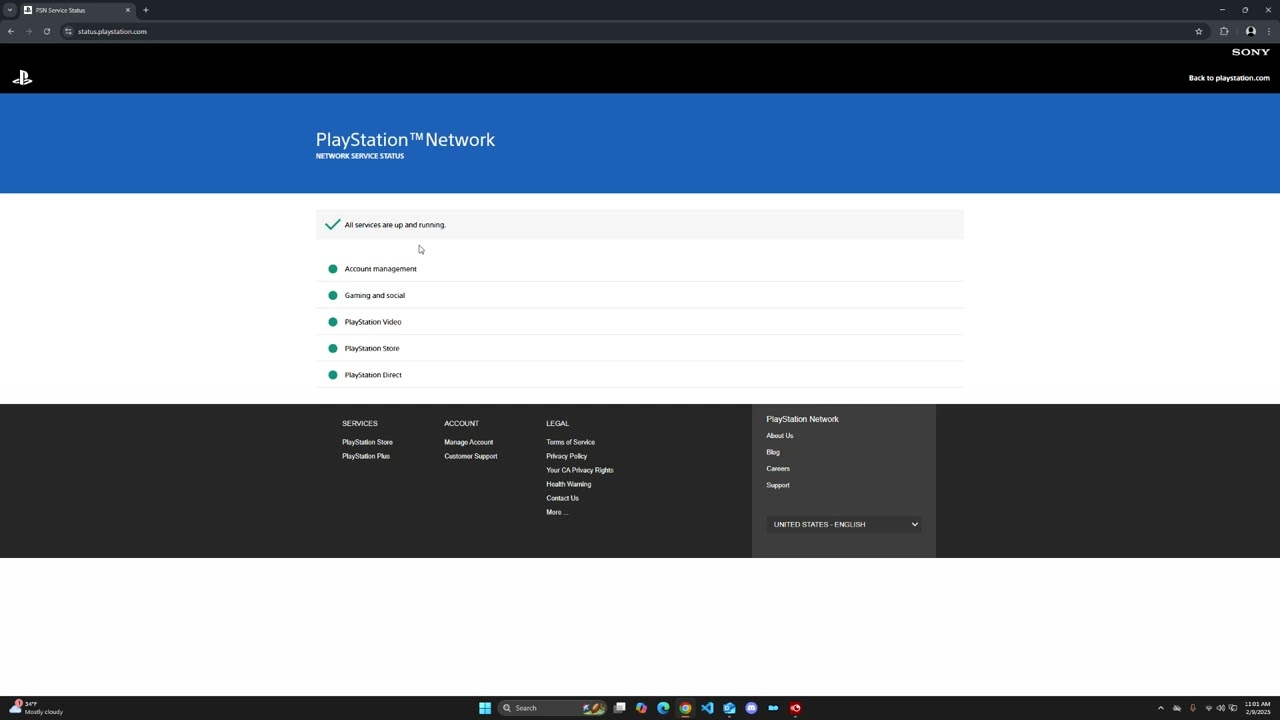Go back to playstation.com
This screenshot has width=1280, height=720.
(x=1229, y=78)
